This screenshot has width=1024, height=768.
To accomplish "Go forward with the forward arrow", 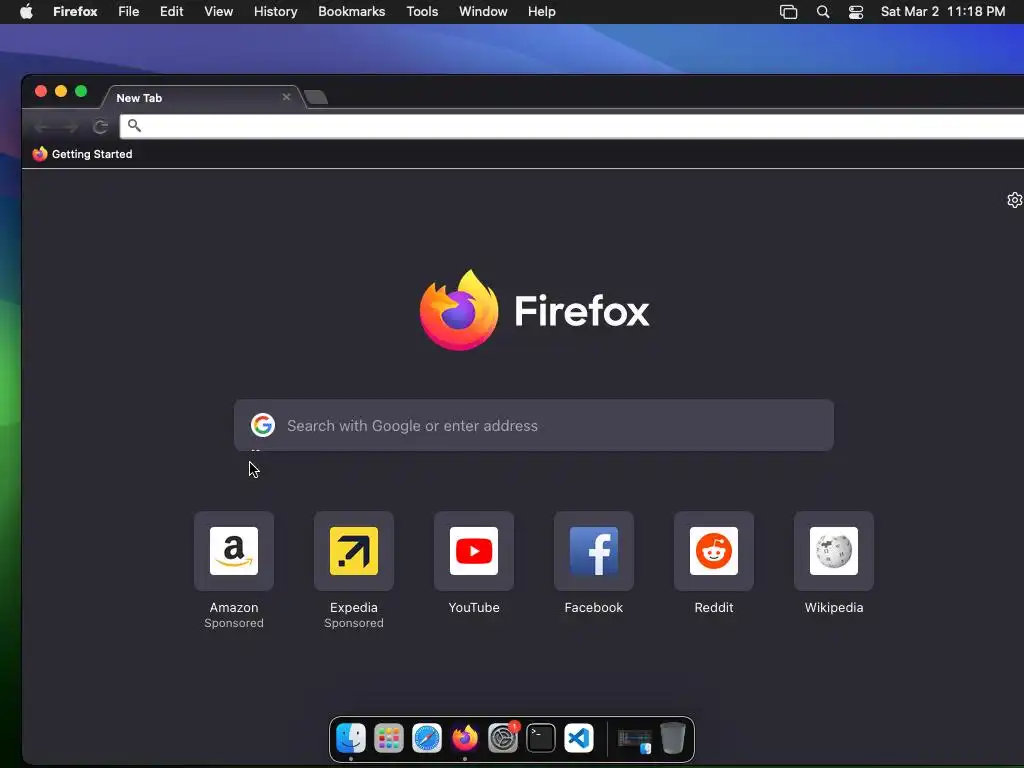I will click(x=71, y=126).
